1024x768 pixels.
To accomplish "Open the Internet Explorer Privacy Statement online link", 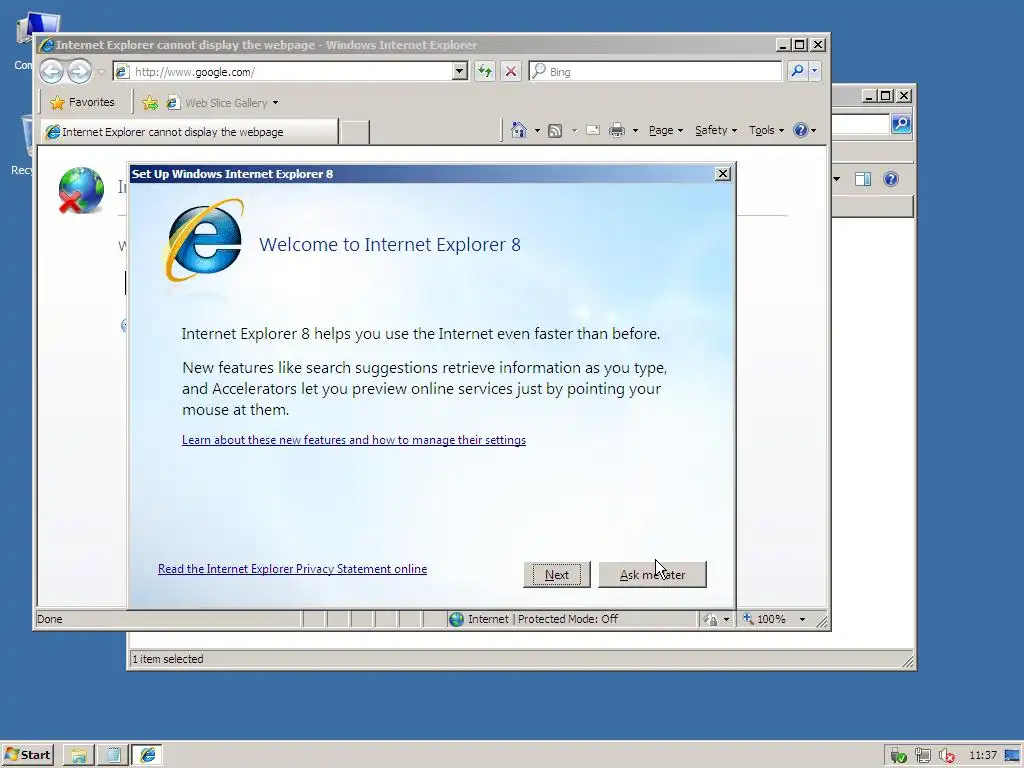I will pyautogui.click(x=293, y=569).
